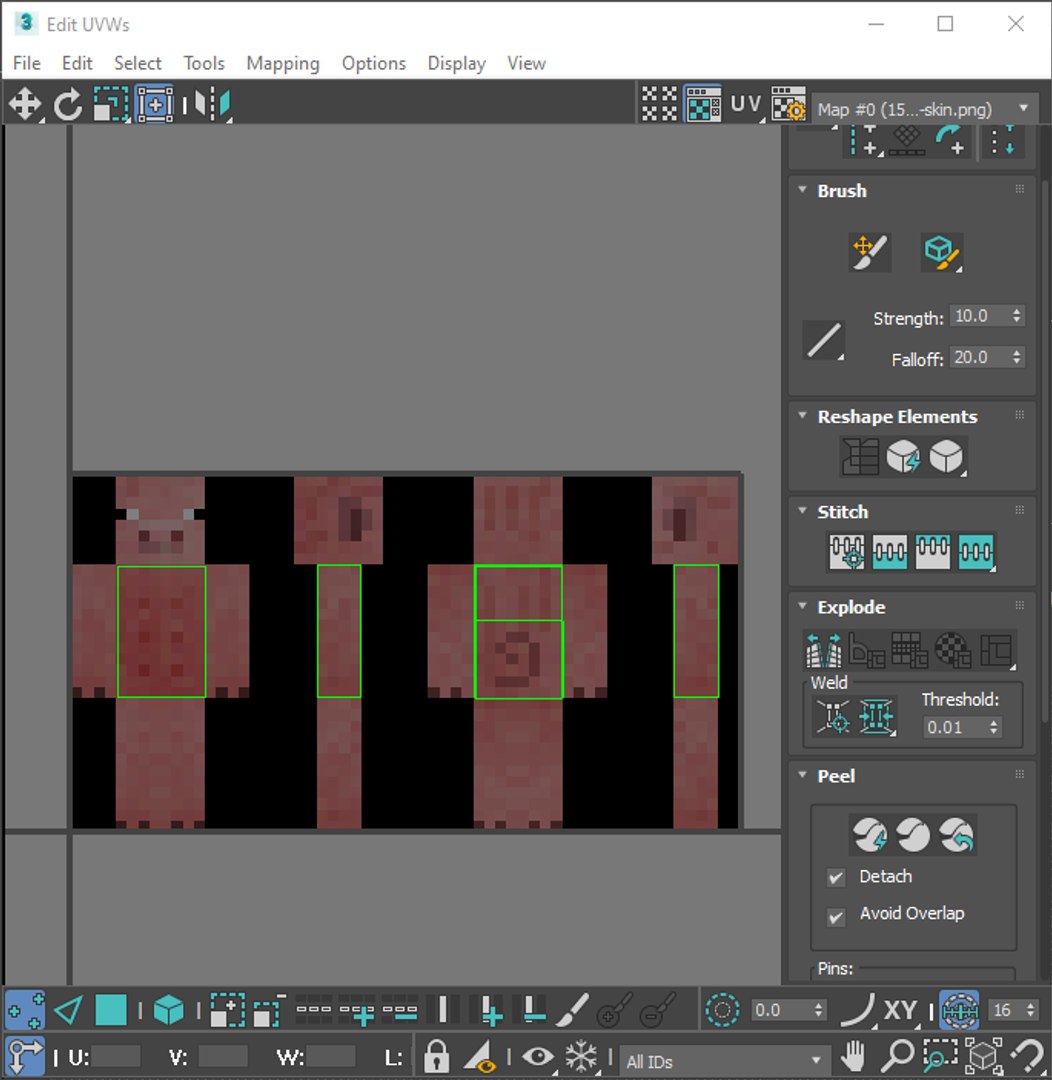
Task: Enable Vertex sub-object mode
Action: click(25, 1010)
